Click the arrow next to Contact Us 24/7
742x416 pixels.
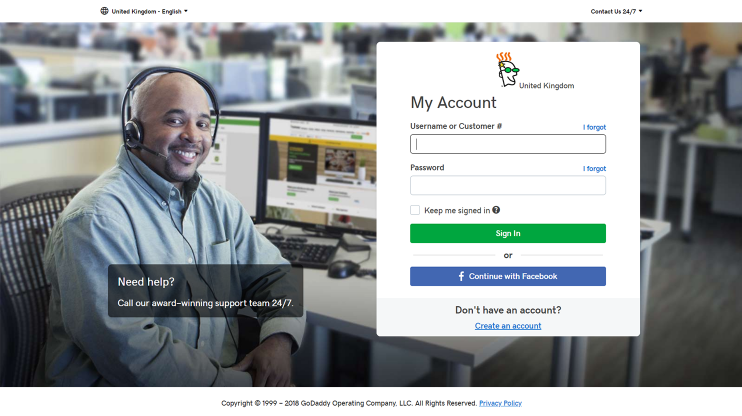point(640,11)
